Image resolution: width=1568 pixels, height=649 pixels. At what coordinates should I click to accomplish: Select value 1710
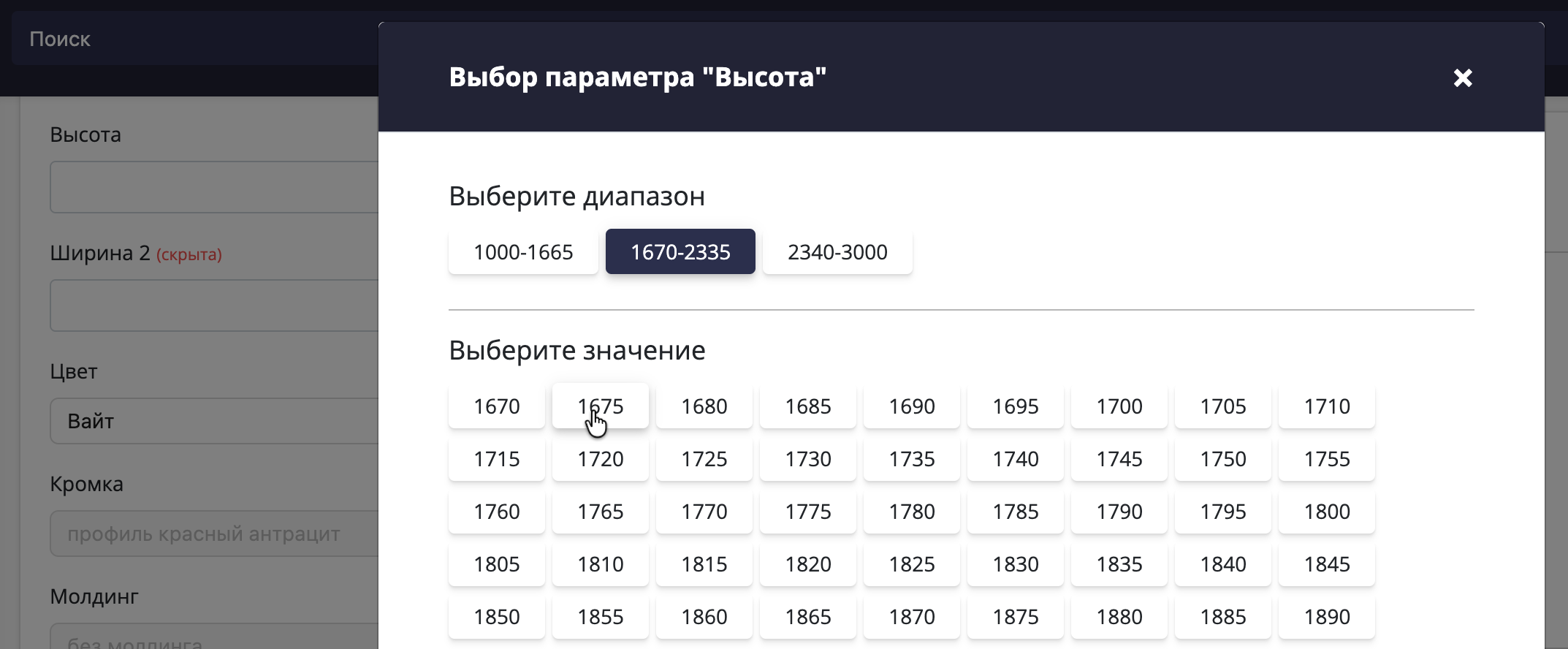[x=1327, y=406]
